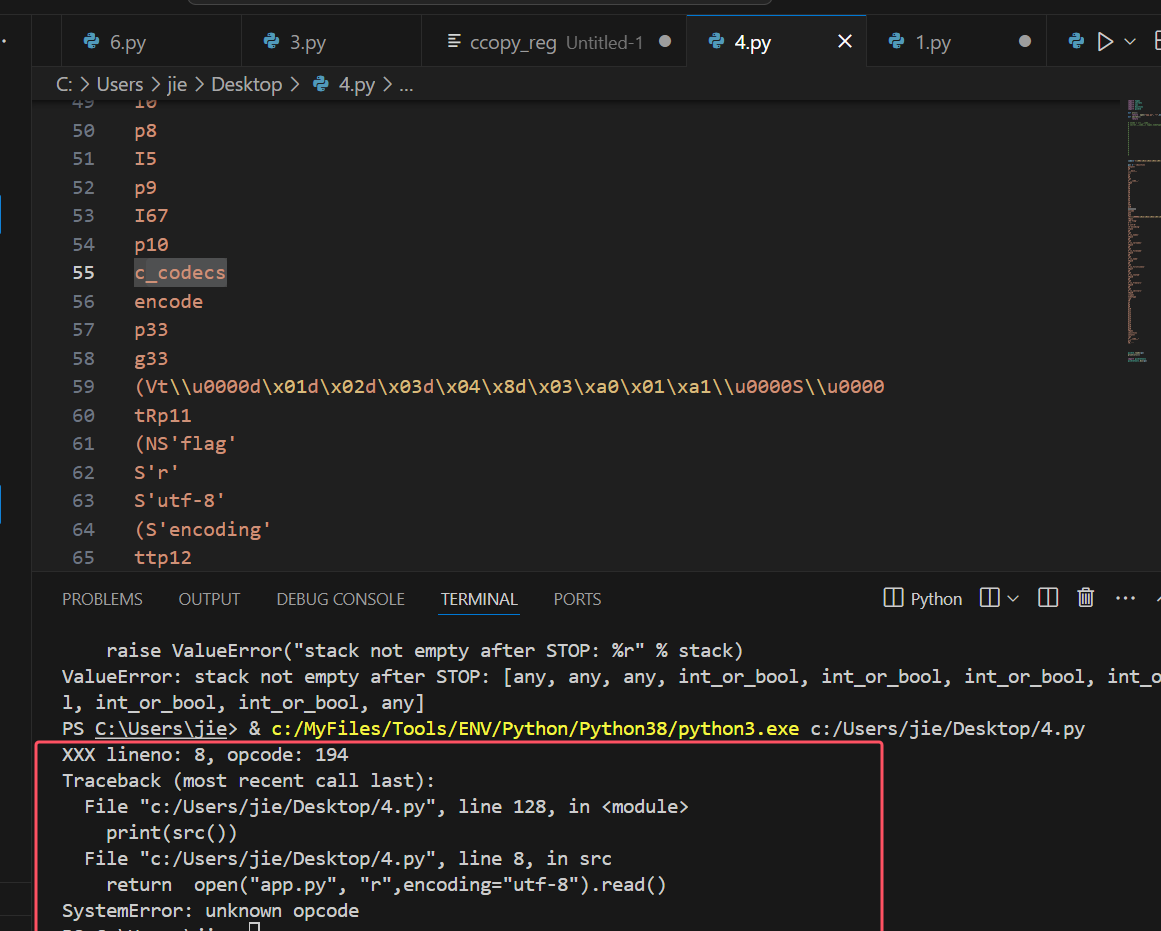
Task: Click line number 55 in gutter
Action: click(x=84, y=273)
